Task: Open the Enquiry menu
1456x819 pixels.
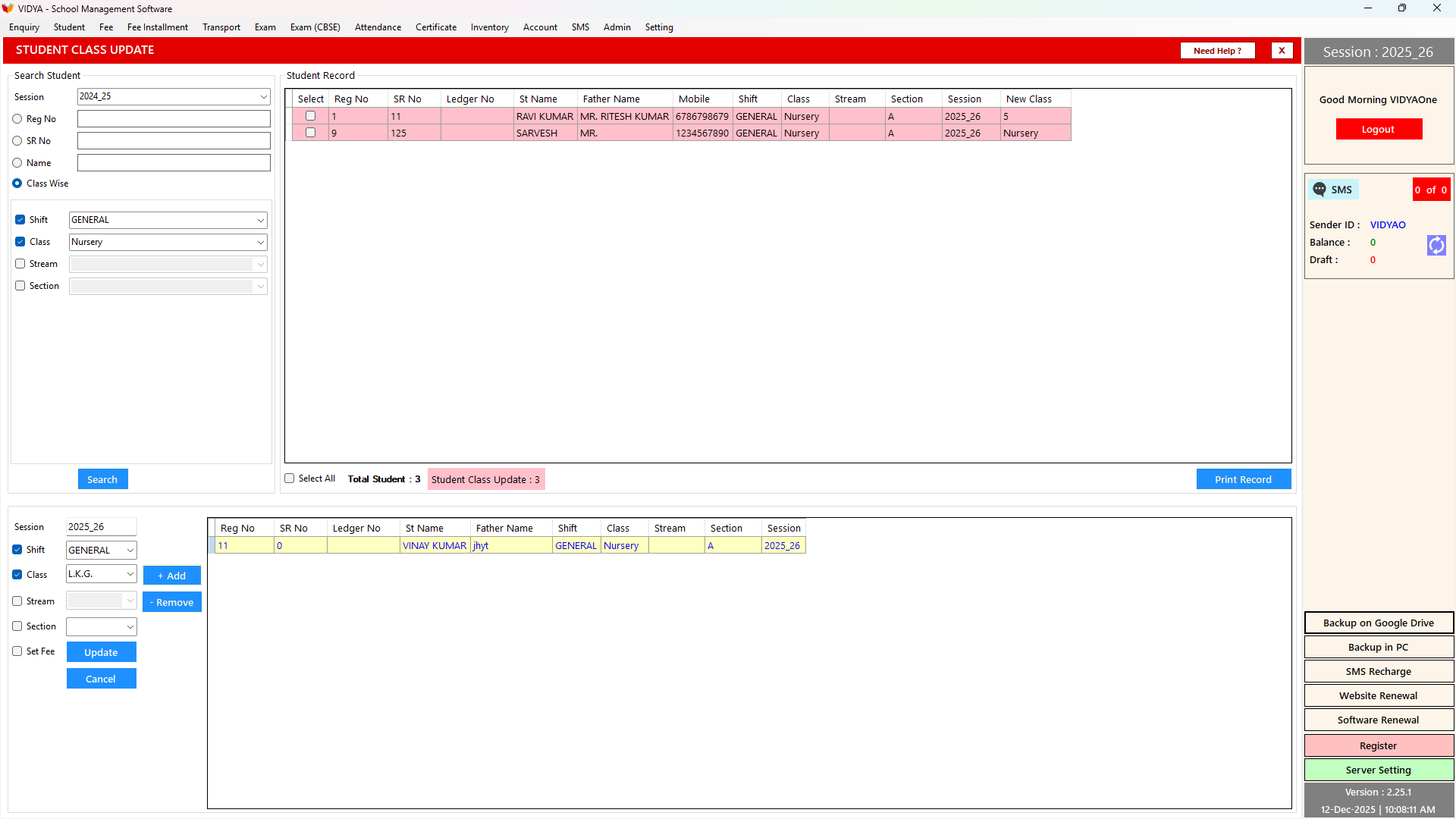Action: pyautogui.click(x=24, y=27)
